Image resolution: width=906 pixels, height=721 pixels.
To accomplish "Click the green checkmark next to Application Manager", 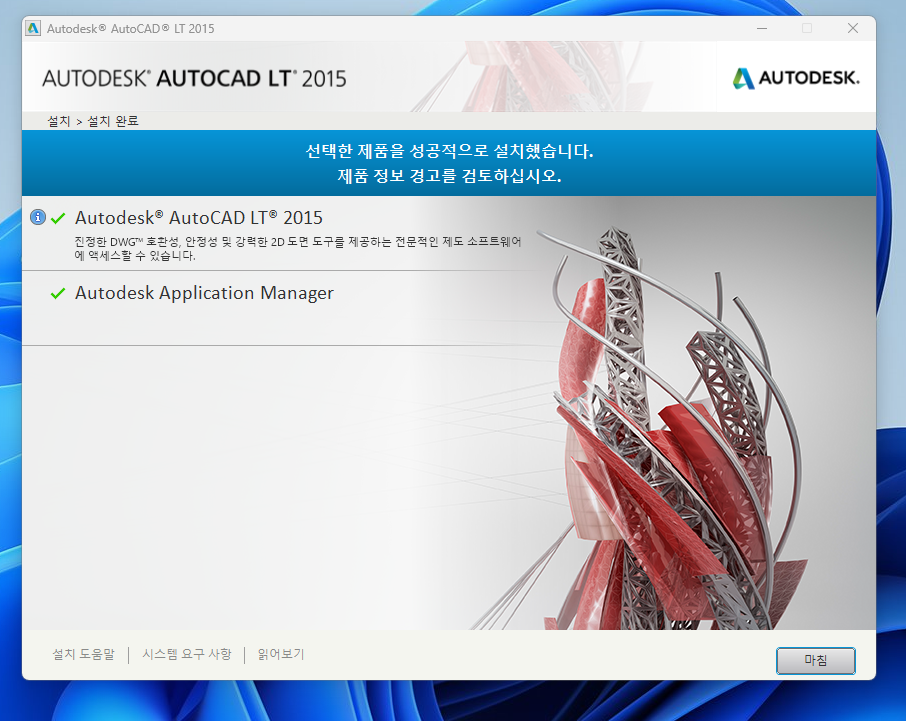I will 58,293.
